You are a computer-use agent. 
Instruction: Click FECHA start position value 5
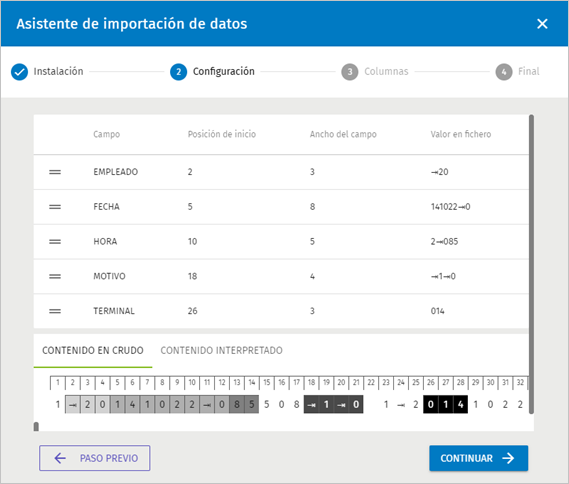pyautogui.click(x=190, y=207)
